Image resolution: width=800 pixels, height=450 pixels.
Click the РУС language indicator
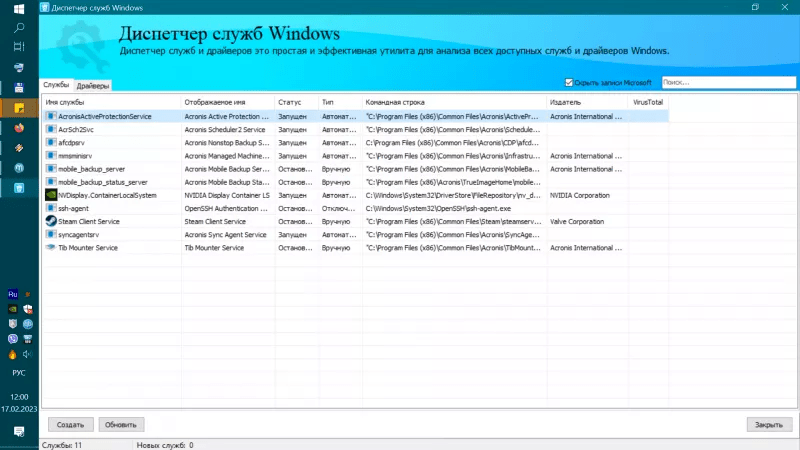click(x=19, y=373)
